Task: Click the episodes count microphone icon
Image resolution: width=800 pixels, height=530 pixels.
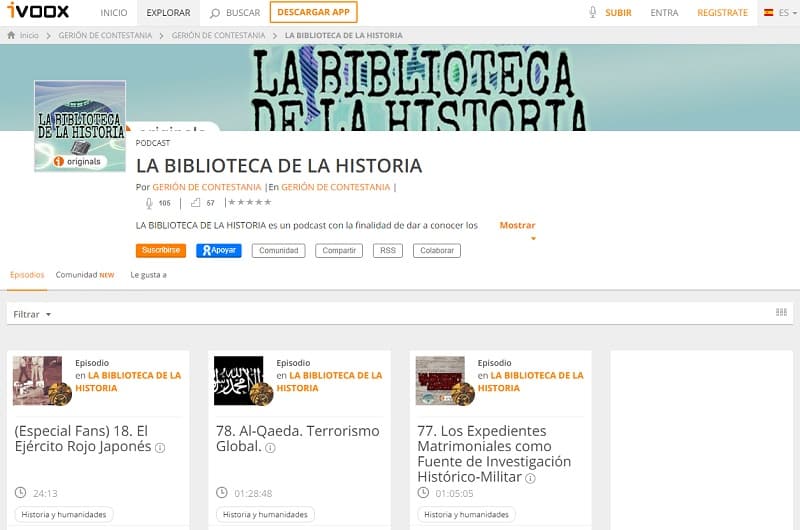Action: click(149, 203)
